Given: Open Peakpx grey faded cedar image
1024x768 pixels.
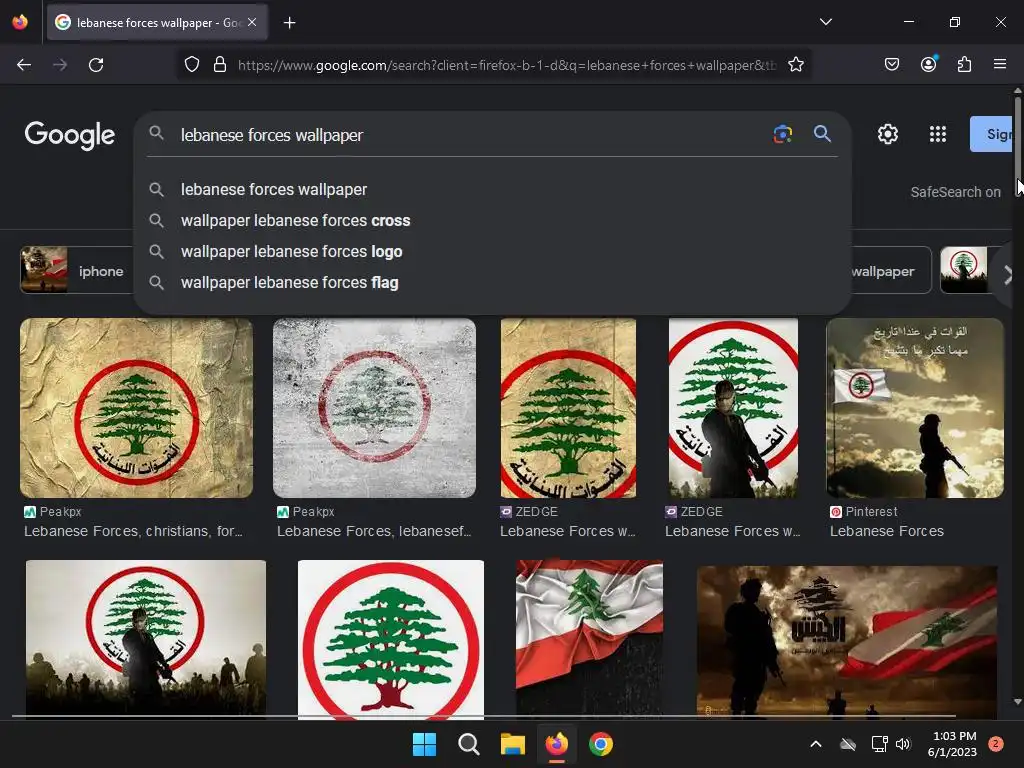Looking at the screenshot, I should click(374, 408).
